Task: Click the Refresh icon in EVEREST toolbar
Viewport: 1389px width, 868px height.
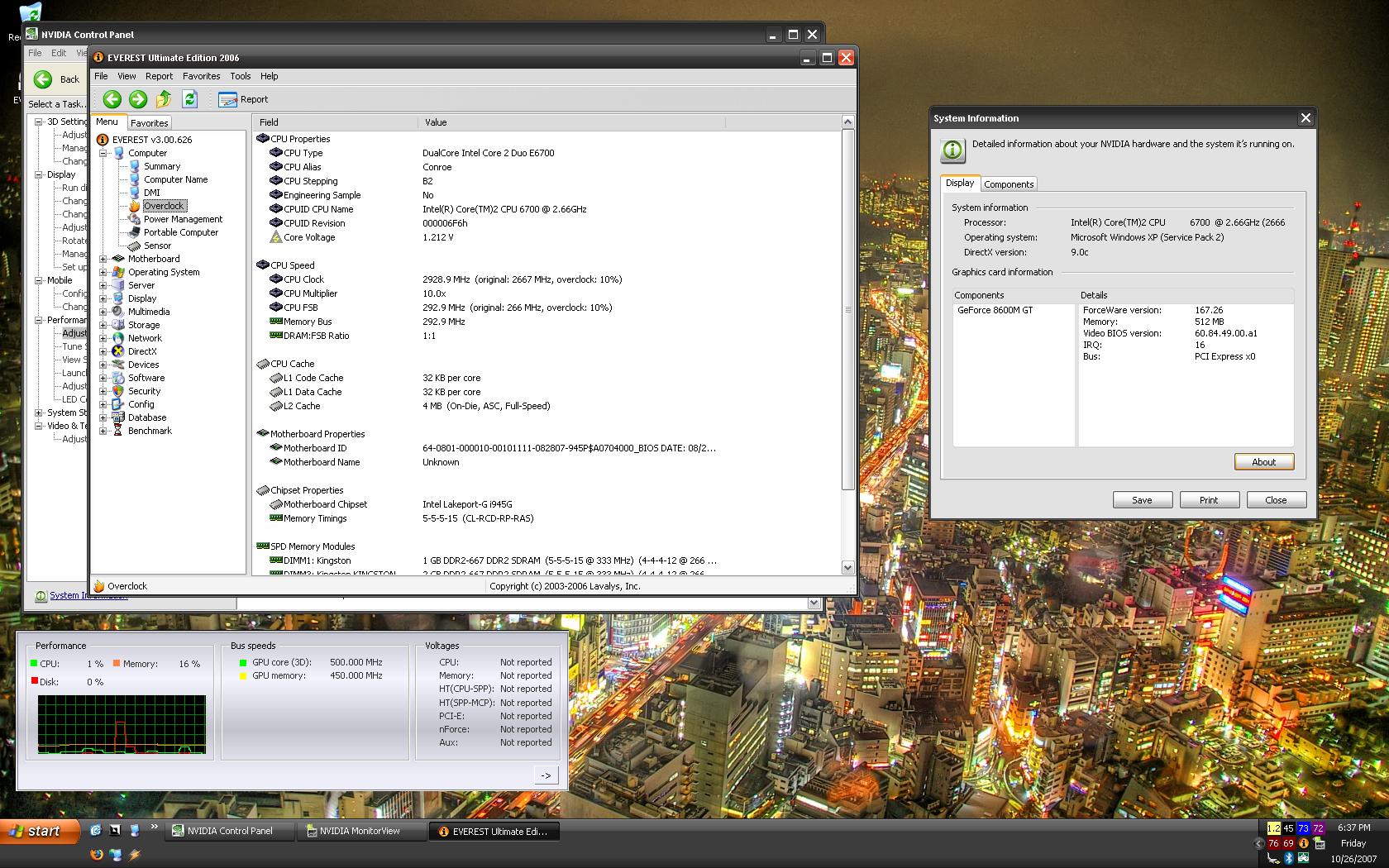Action: coord(189,99)
